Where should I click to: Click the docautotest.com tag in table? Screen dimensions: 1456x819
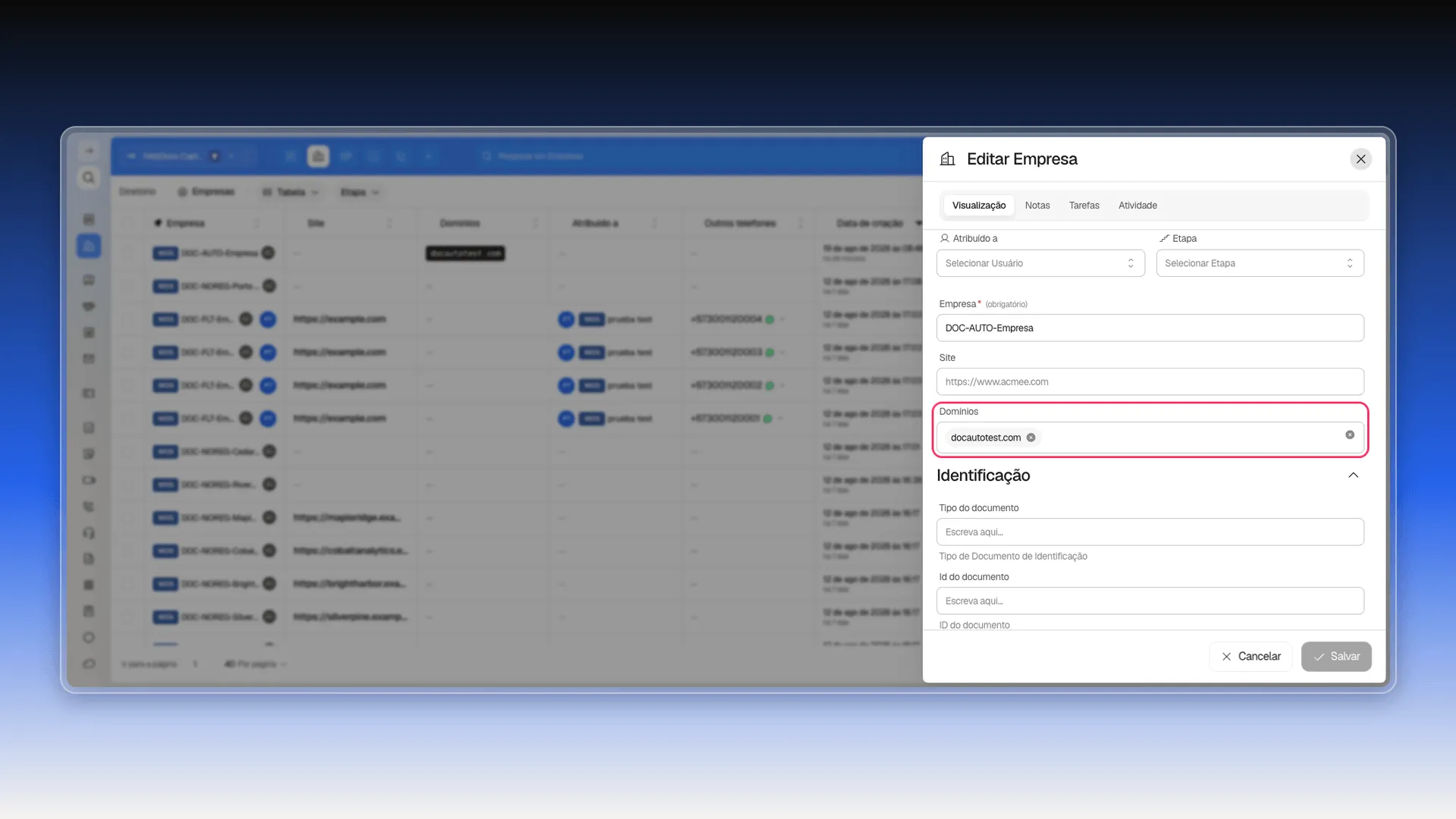[465, 253]
